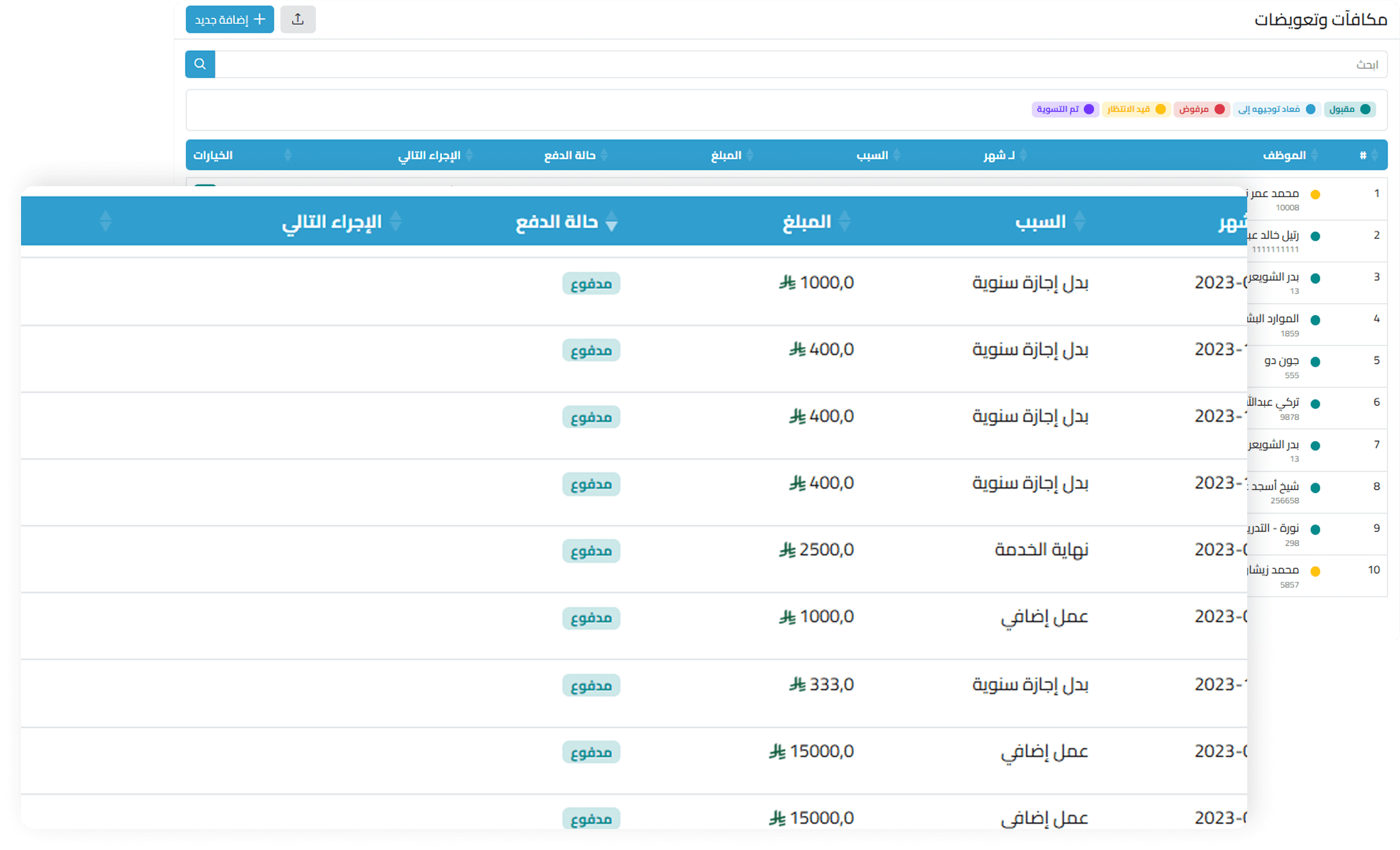Toggle the تم التسوية filter chip
The image size is (1400, 850).
[x=1065, y=109]
